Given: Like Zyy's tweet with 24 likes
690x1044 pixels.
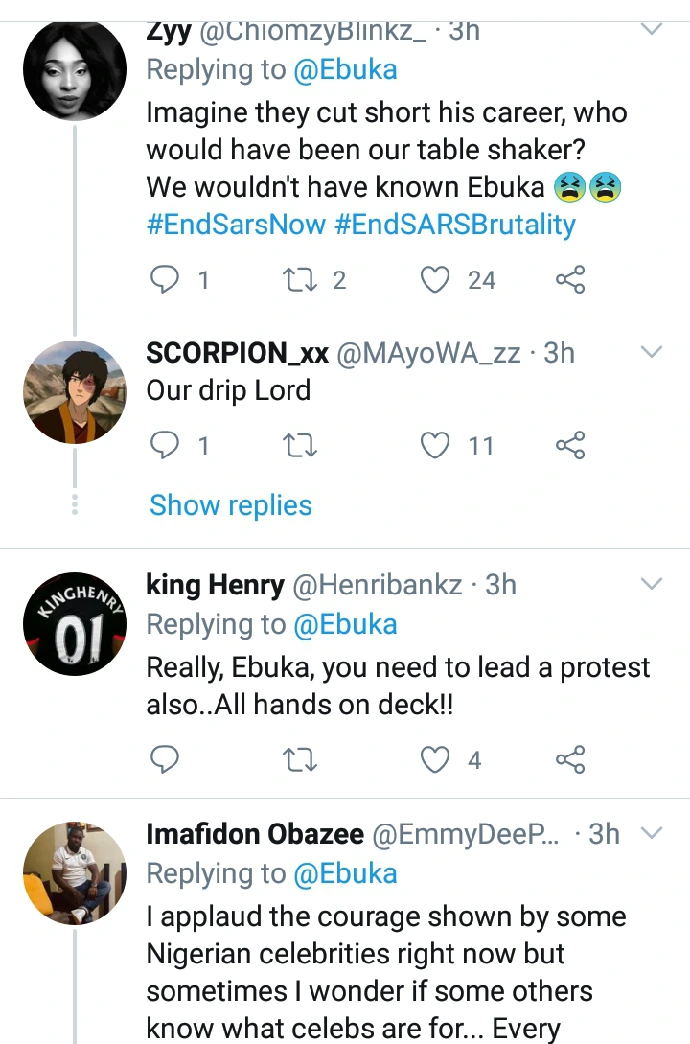Looking at the screenshot, I should point(435,280).
